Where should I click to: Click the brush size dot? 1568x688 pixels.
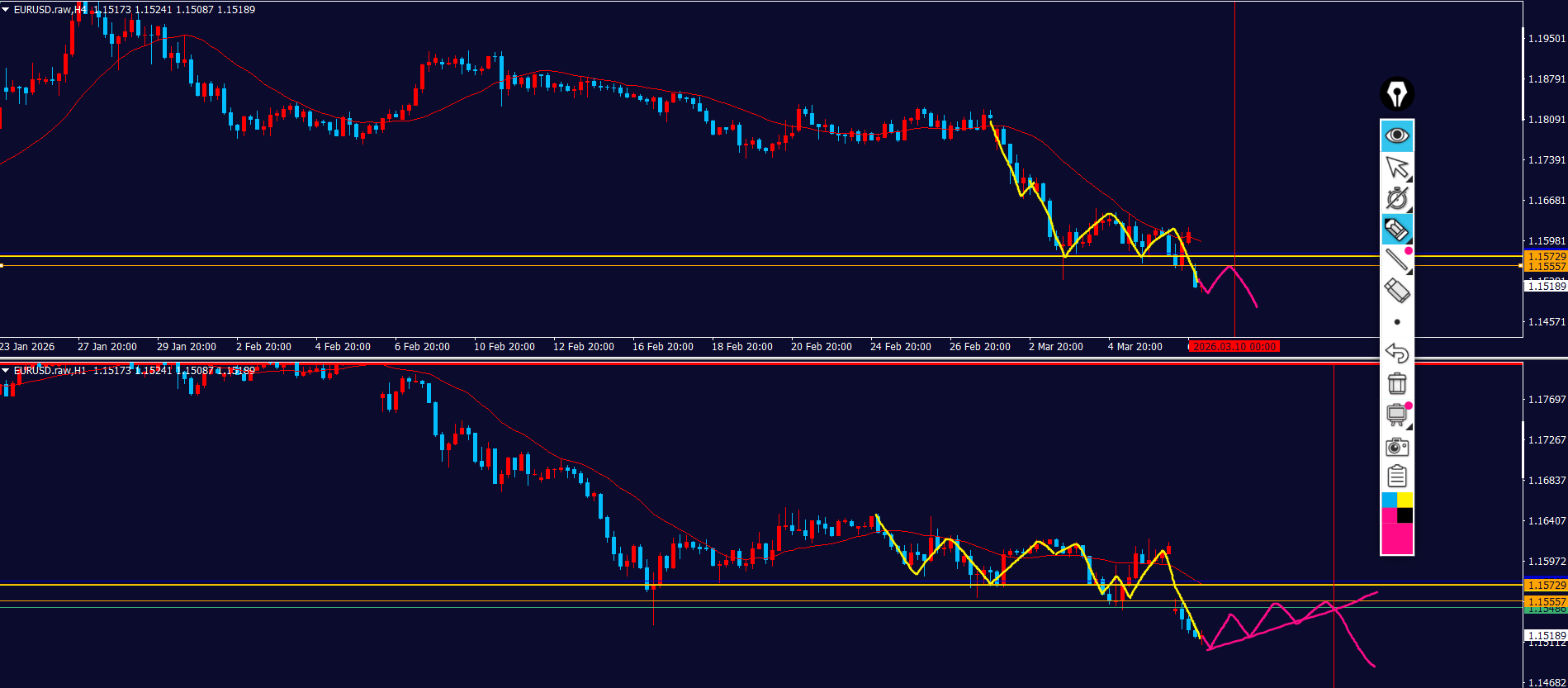[1396, 322]
